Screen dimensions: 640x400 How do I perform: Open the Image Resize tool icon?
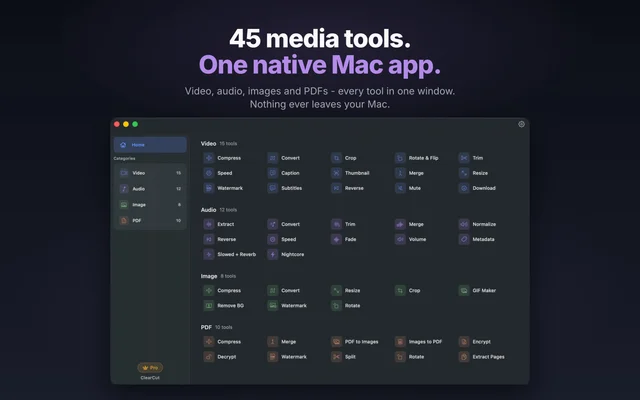pyautogui.click(x=336, y=291)
